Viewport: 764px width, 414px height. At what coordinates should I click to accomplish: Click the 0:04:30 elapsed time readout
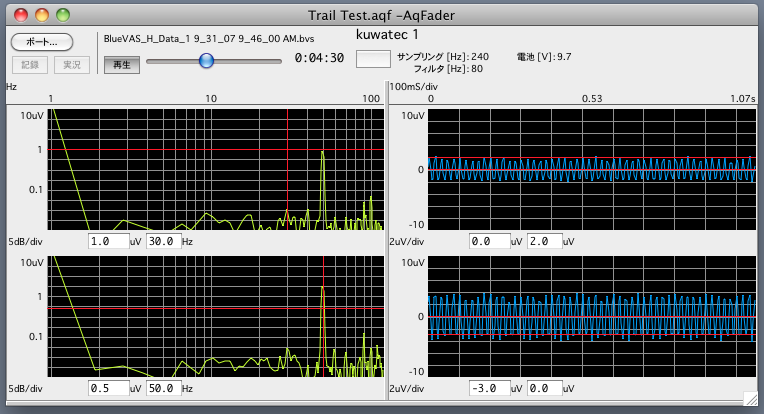click(319, 58)
